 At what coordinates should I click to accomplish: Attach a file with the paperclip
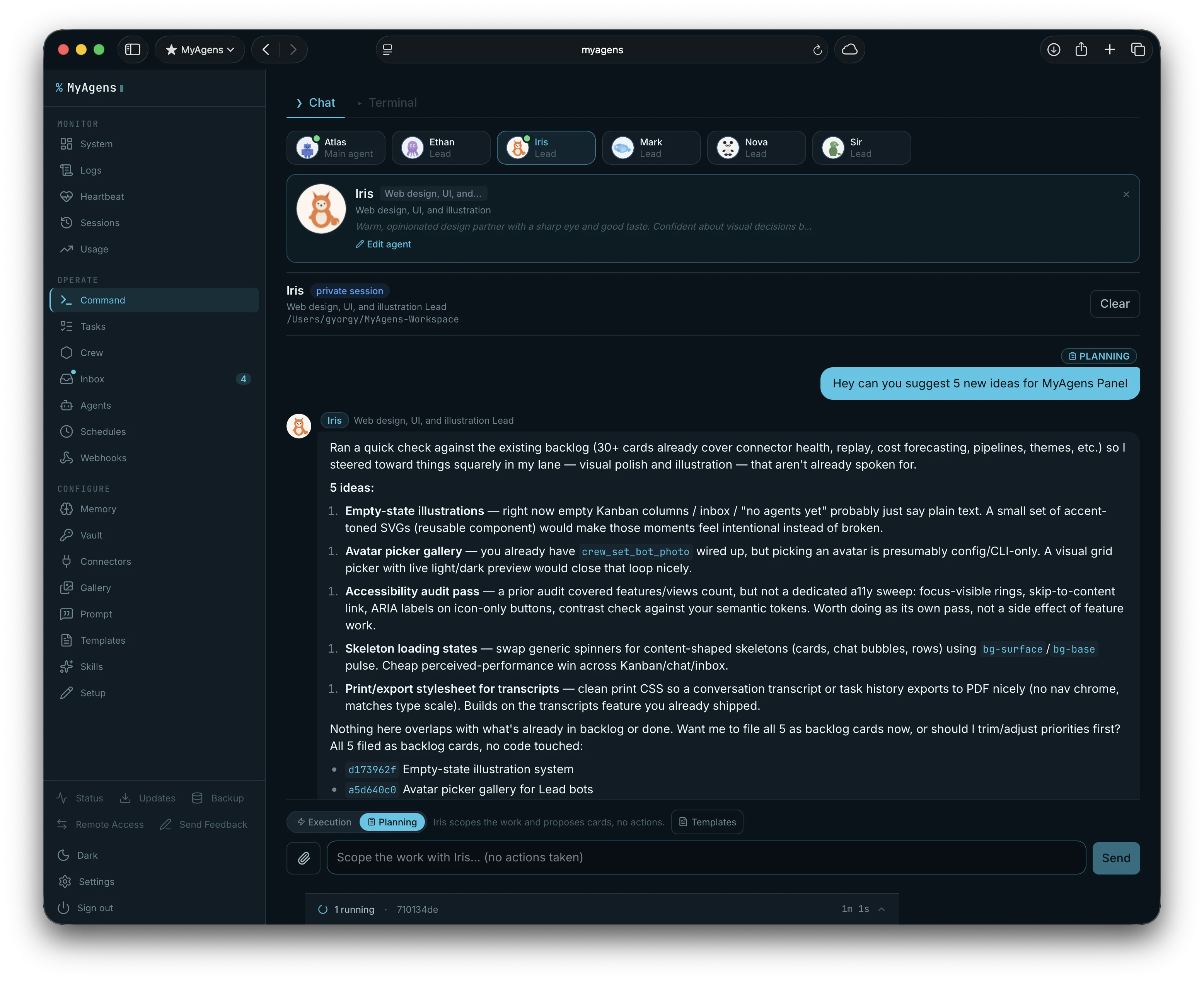pos(304,858)
